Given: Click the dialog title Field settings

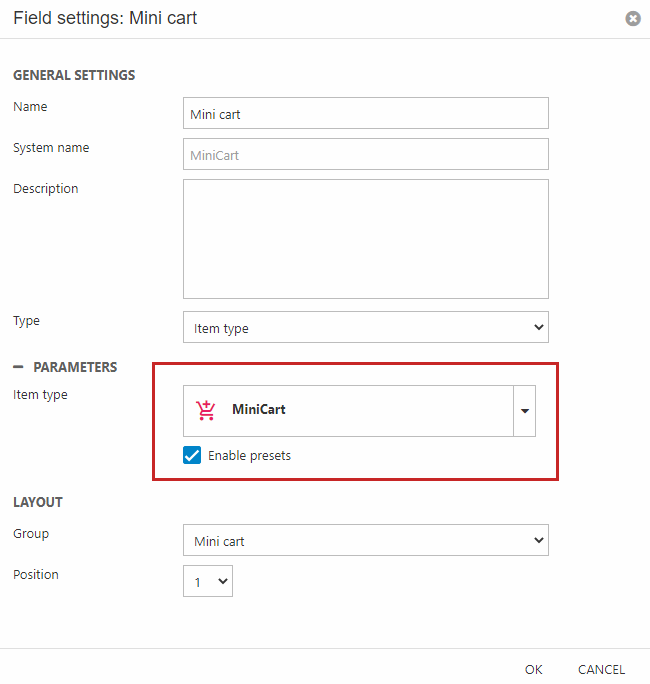Looking at the screenshot, I should point(105,18).
